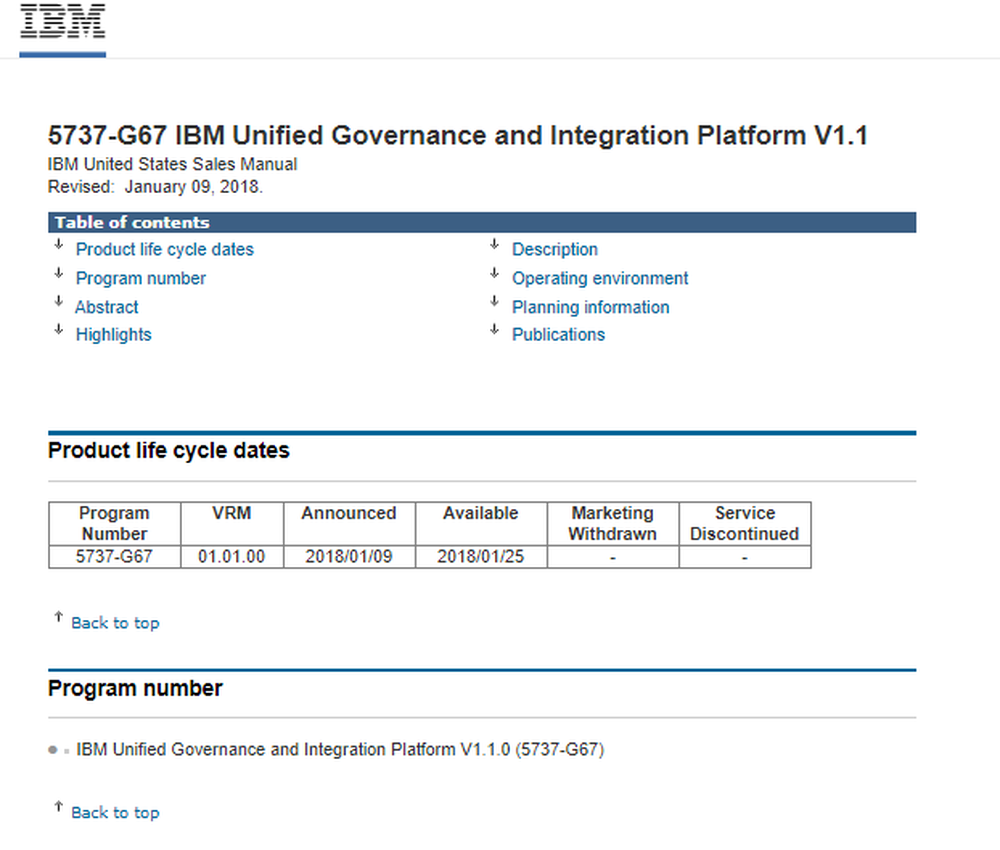Click the Service Discontinued dash cell

point(745,557)
